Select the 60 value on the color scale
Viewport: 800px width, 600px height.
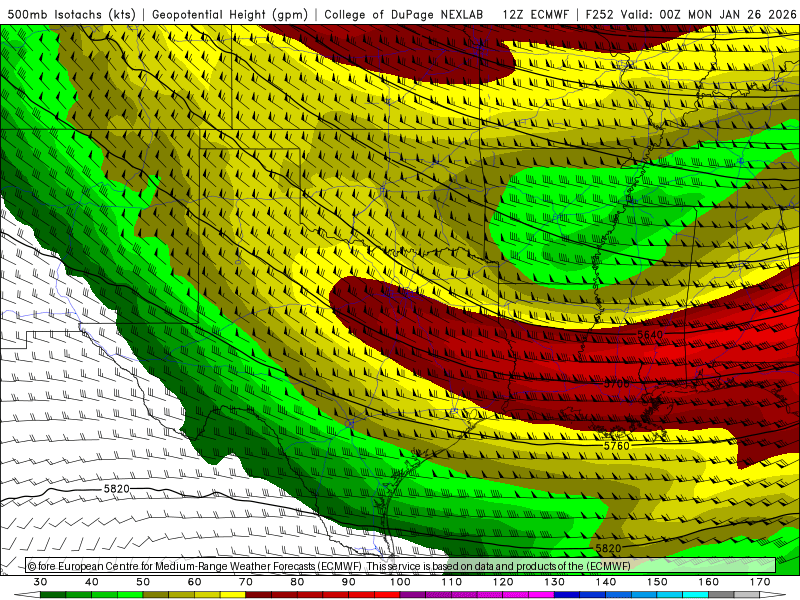pos(194,582)
